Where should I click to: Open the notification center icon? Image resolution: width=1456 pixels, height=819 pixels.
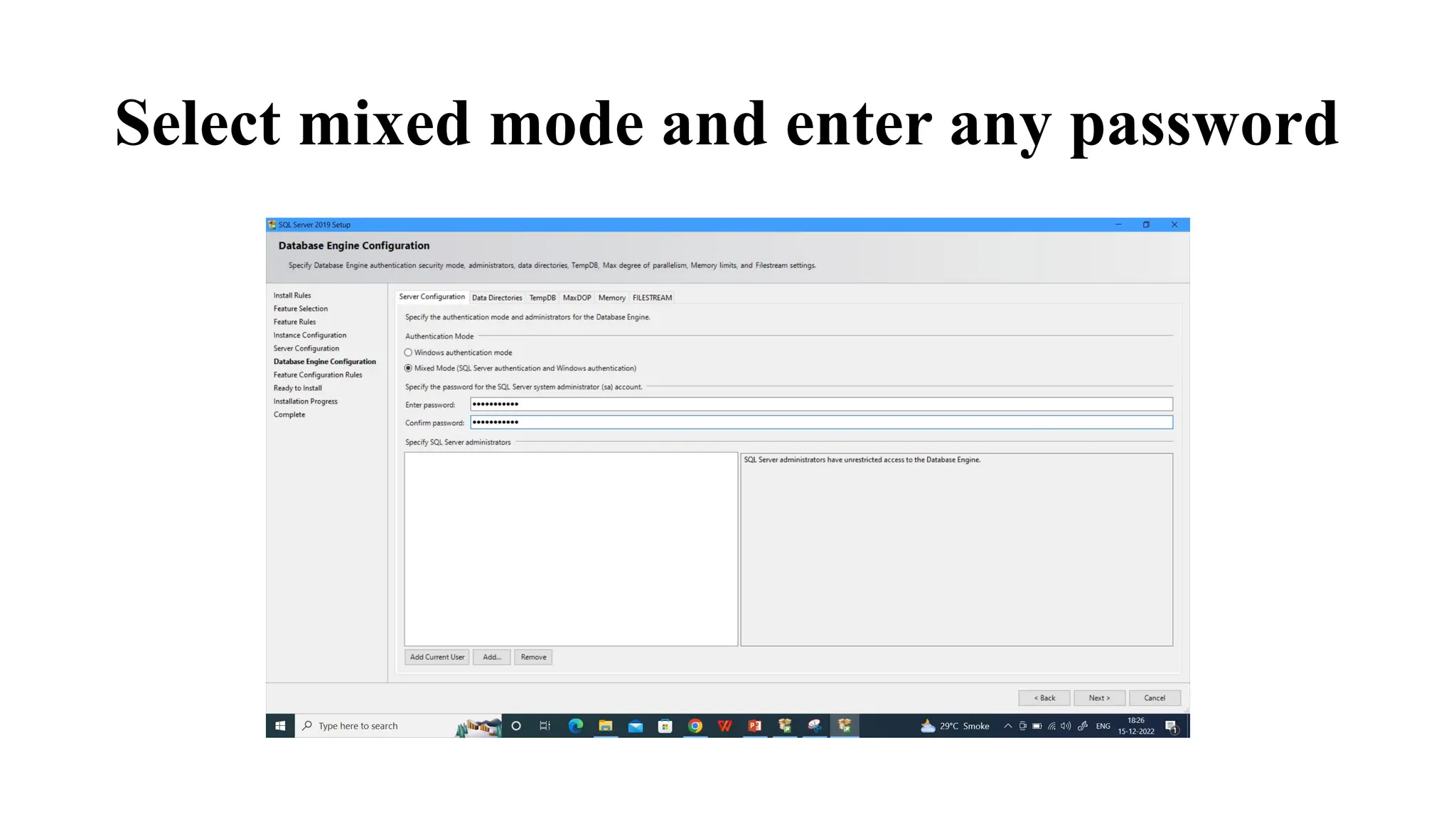pyautogui.click(x=1172, y=726)
